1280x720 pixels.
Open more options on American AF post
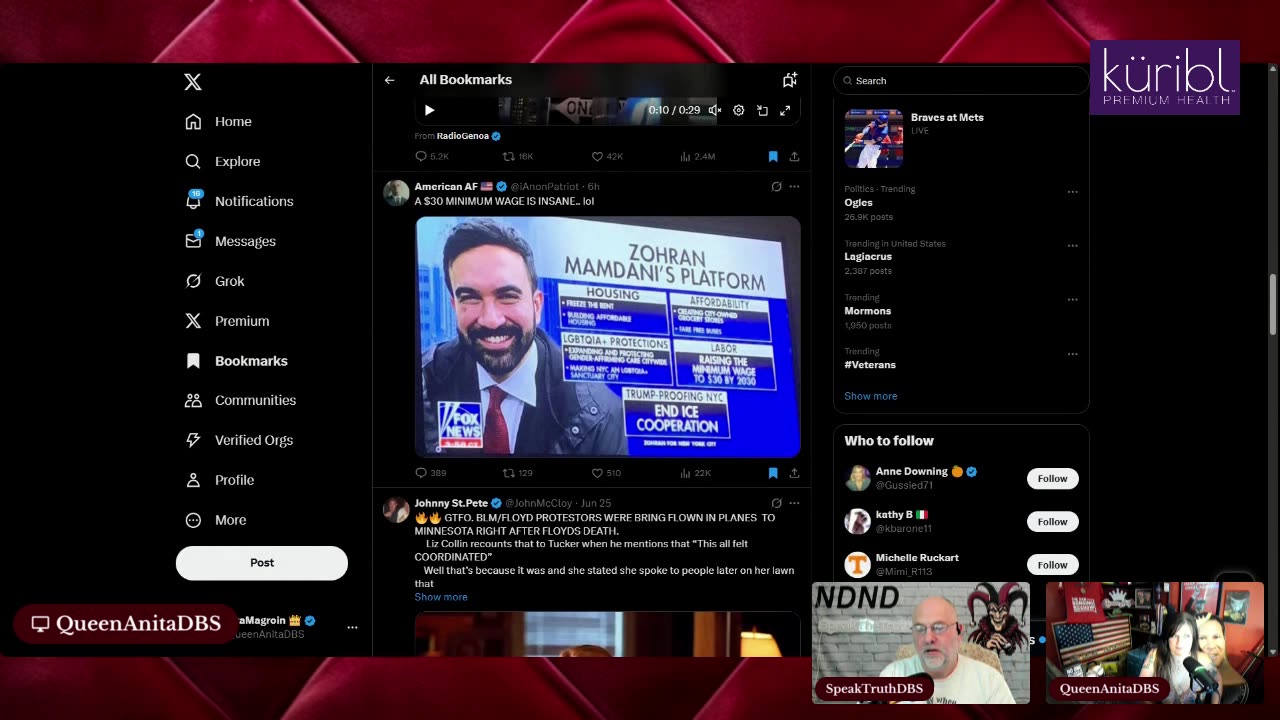coord(794,187)
